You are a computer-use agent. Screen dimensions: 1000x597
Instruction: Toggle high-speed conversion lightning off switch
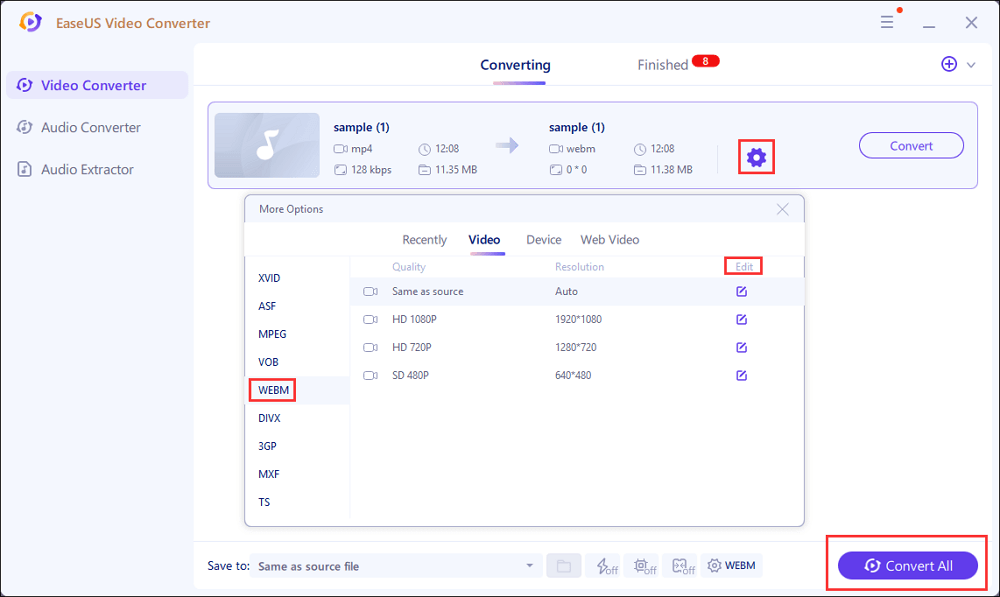[603, 566]
